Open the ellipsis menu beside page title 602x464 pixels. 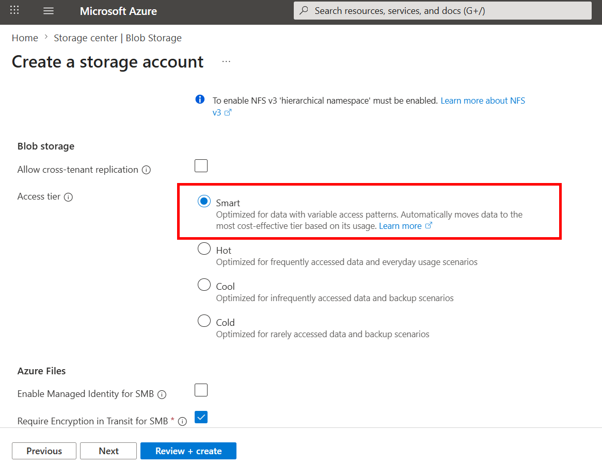(226, 61)
